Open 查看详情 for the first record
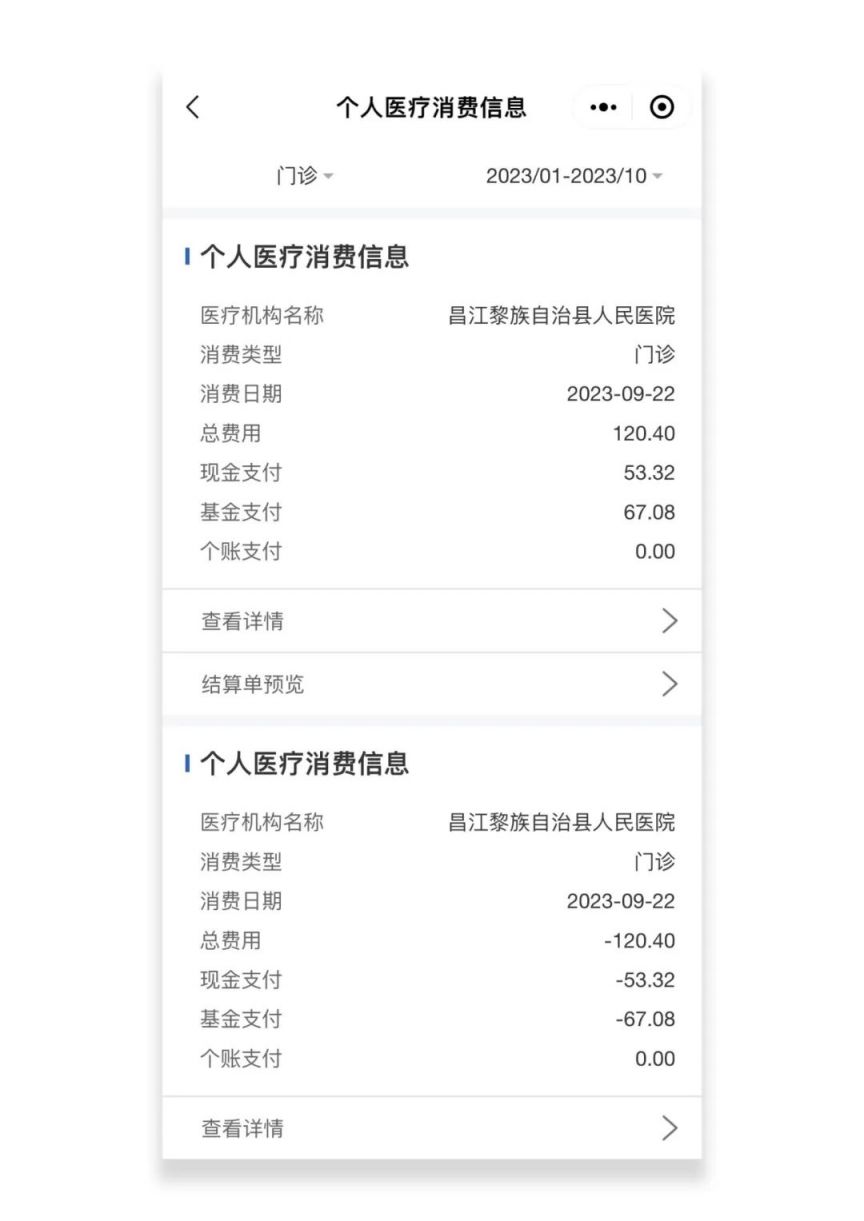This screenshot has height=1221, width=864. point(432,621)
